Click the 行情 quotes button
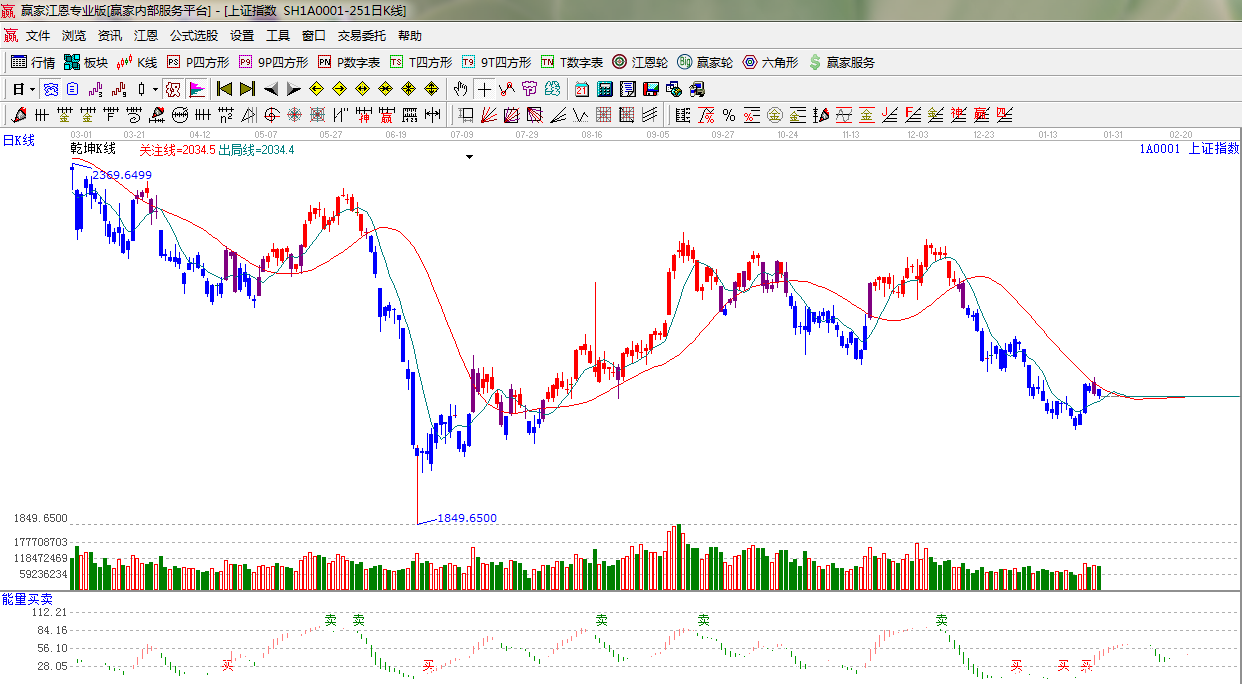The width and height of the screenshot is (1242, 684). [33, 62]
